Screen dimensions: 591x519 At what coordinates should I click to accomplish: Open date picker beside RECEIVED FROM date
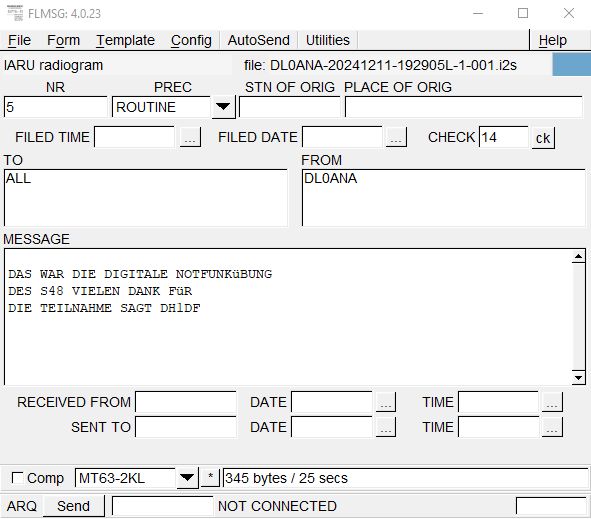click(x=386, y=402)
